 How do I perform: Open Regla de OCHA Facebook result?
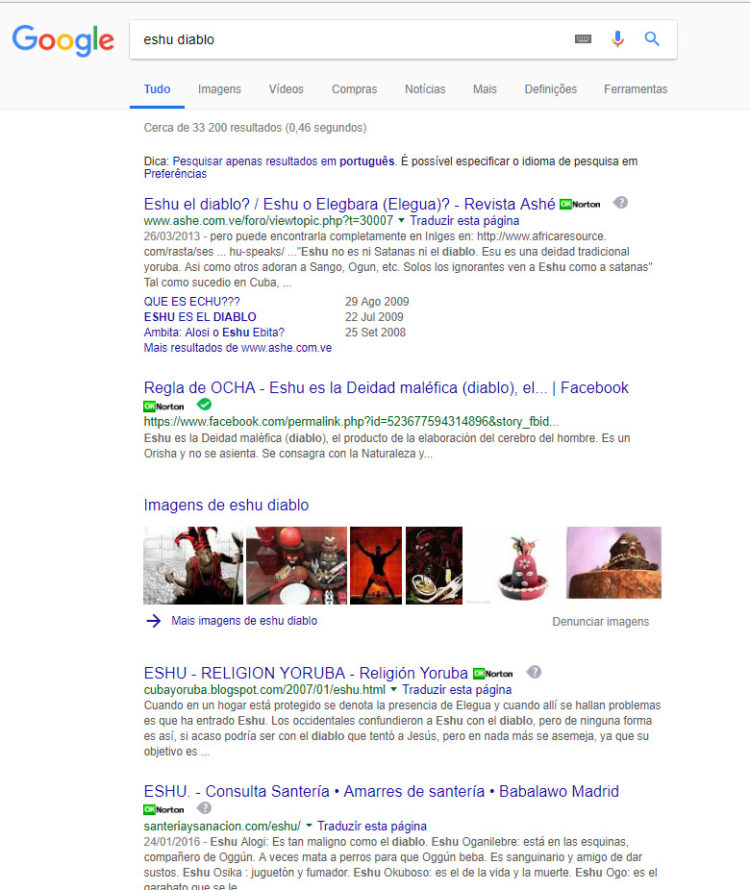[x=386, y=388]
